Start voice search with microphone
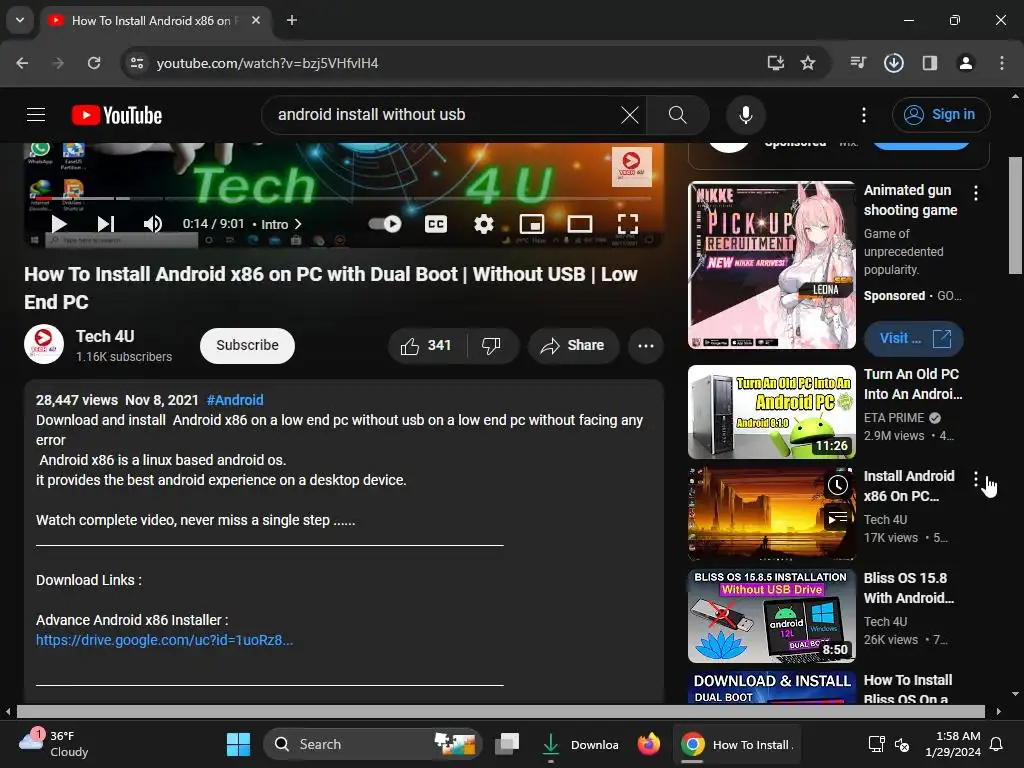The width and height of the screenshot is (1024, 768). point(746,115)
